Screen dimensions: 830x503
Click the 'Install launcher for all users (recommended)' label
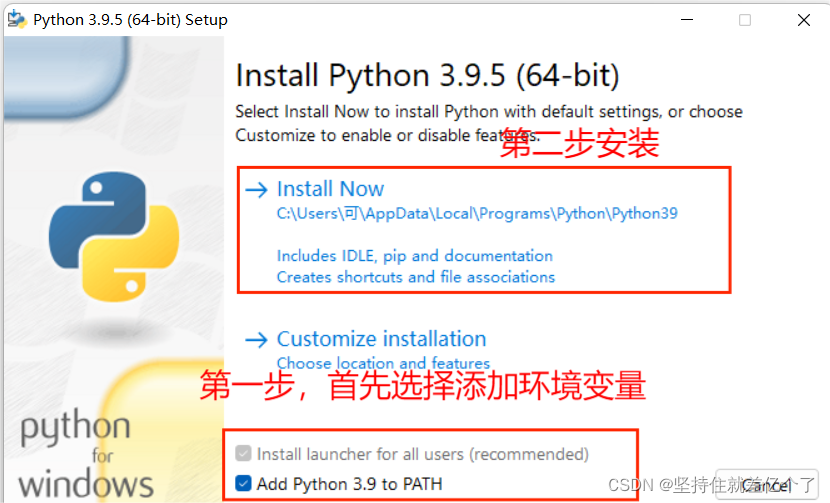[423, 454]
